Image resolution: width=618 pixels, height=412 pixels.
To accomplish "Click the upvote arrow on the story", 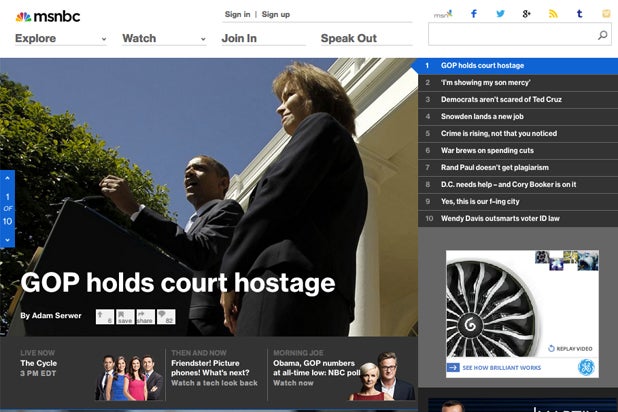I will click(x=105, y=316).
